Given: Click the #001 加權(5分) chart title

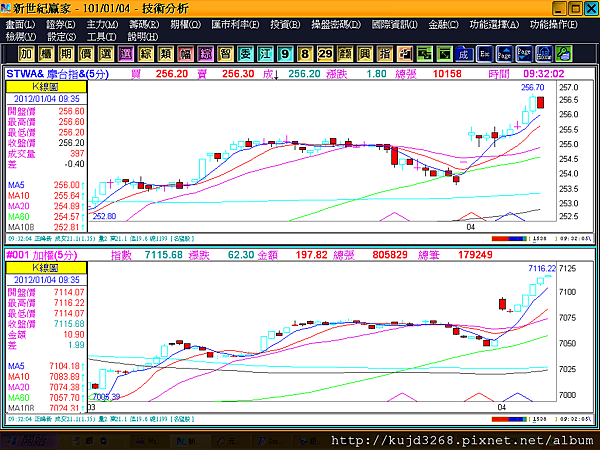Looking at the screenshot, I should click(x=42, y=255).
